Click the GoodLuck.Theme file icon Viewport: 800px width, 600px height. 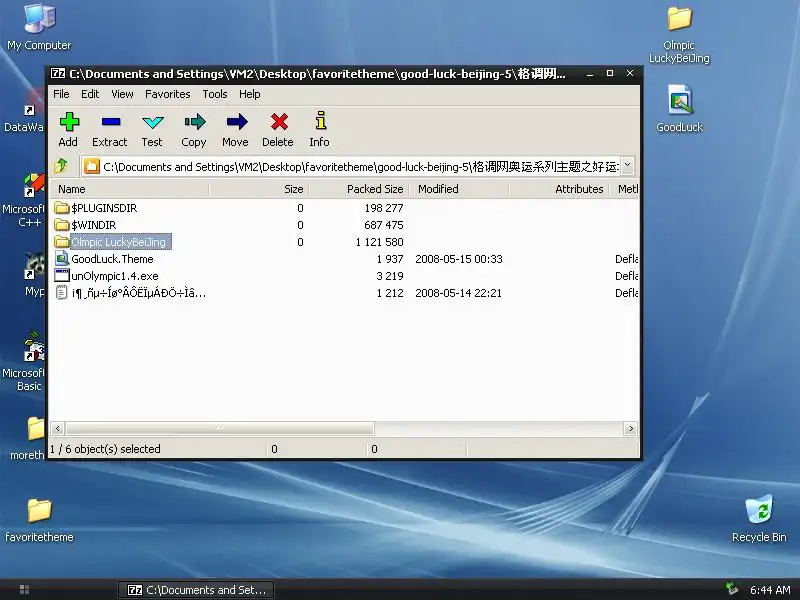click(x=62, y=259)
